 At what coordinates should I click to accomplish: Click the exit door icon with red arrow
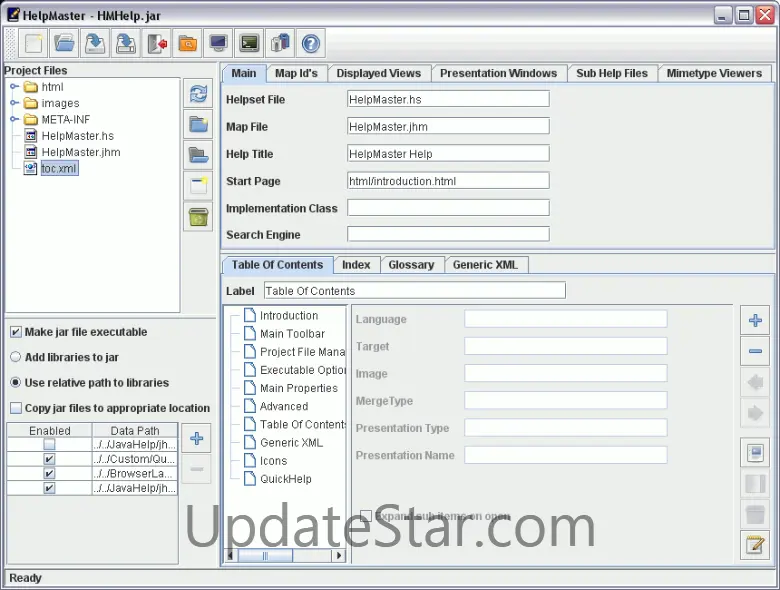[157, 43]
